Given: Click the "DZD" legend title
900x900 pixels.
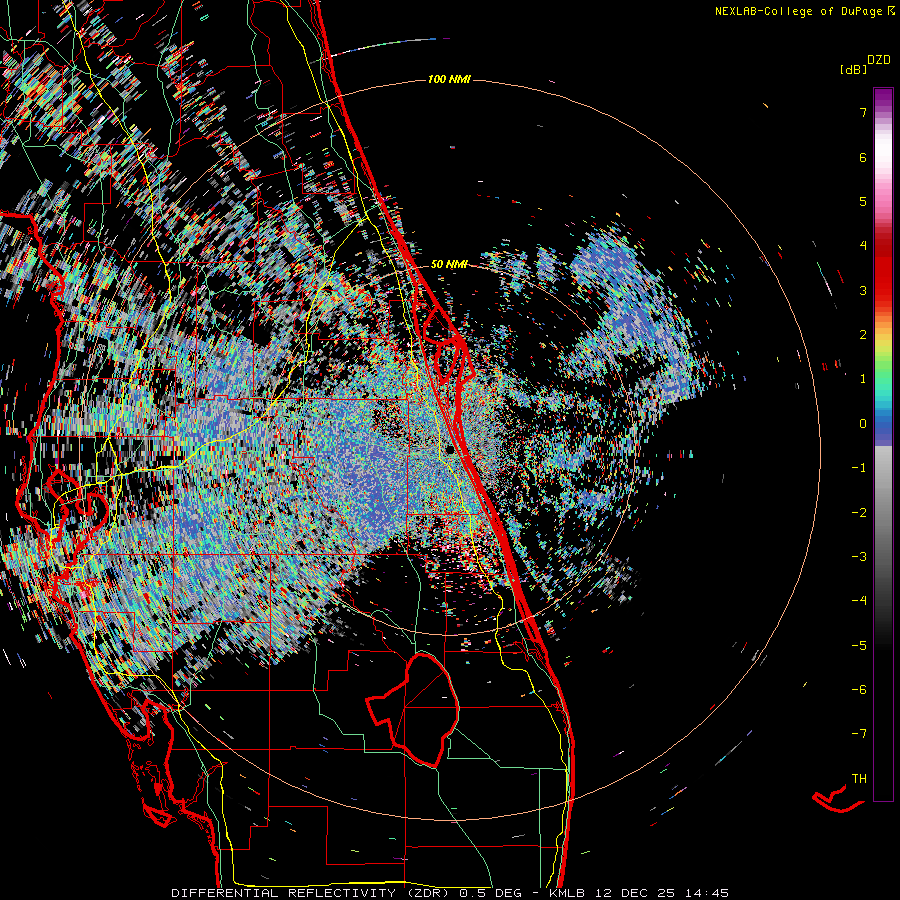Looking at the screenshot, I should click(879, 60).
